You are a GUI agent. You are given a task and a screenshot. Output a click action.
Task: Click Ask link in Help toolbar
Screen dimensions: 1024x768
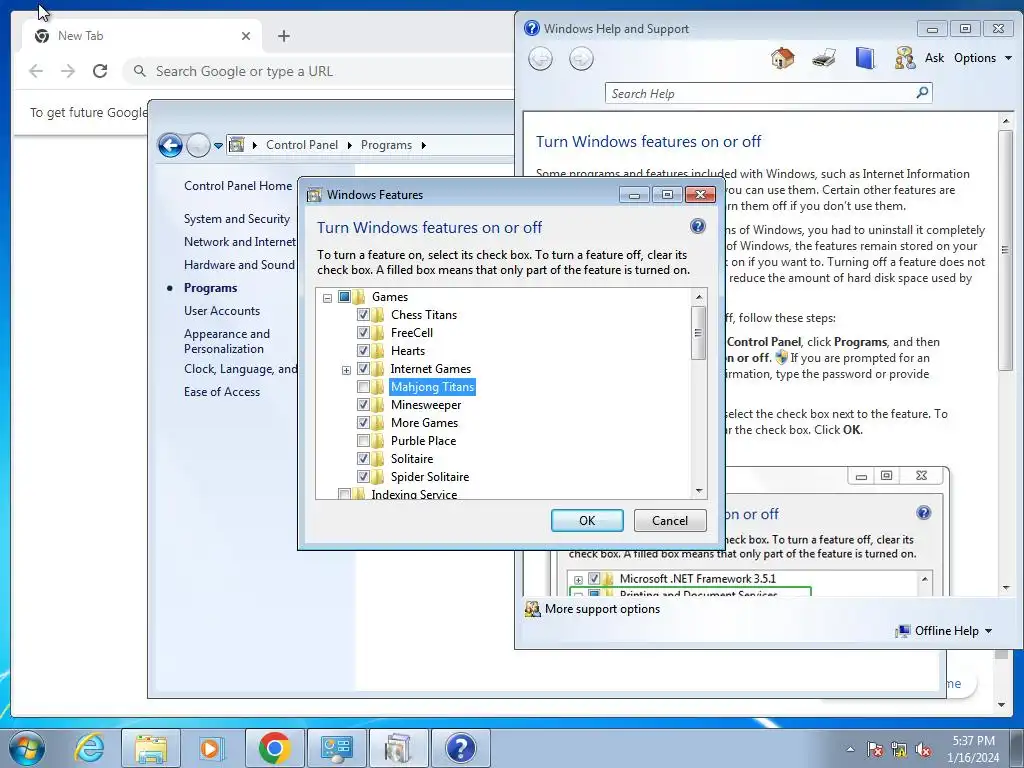(x=934, y=58)
